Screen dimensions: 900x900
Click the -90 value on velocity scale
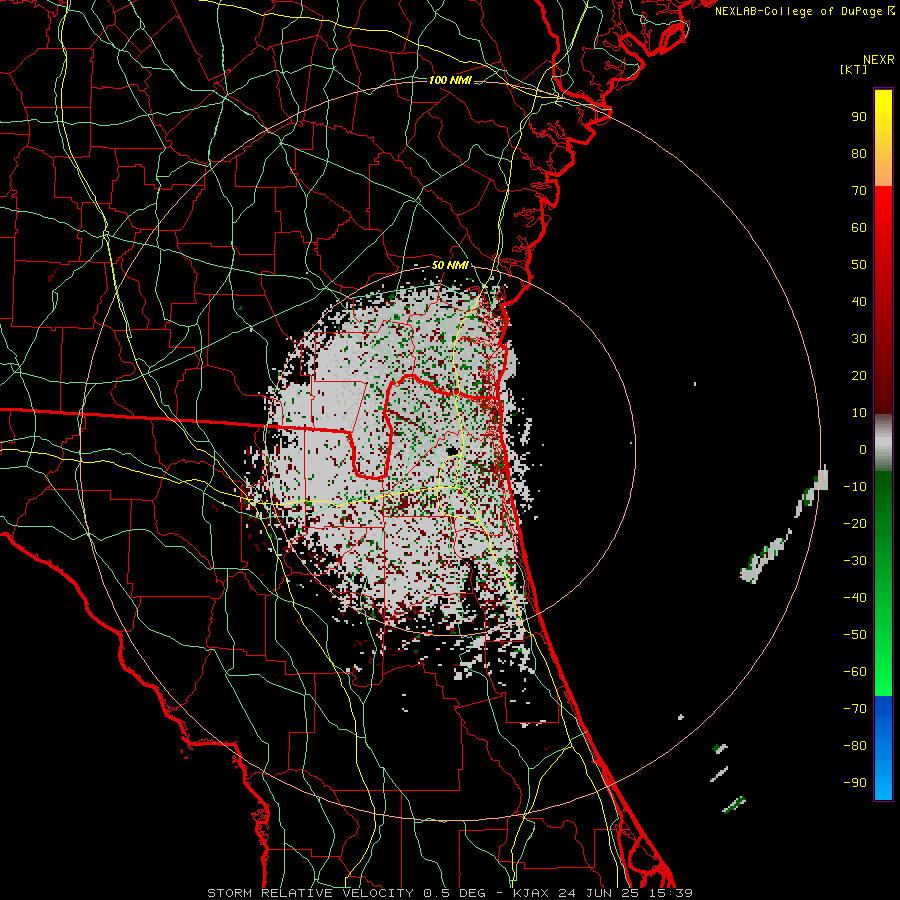tap(855, 783)
